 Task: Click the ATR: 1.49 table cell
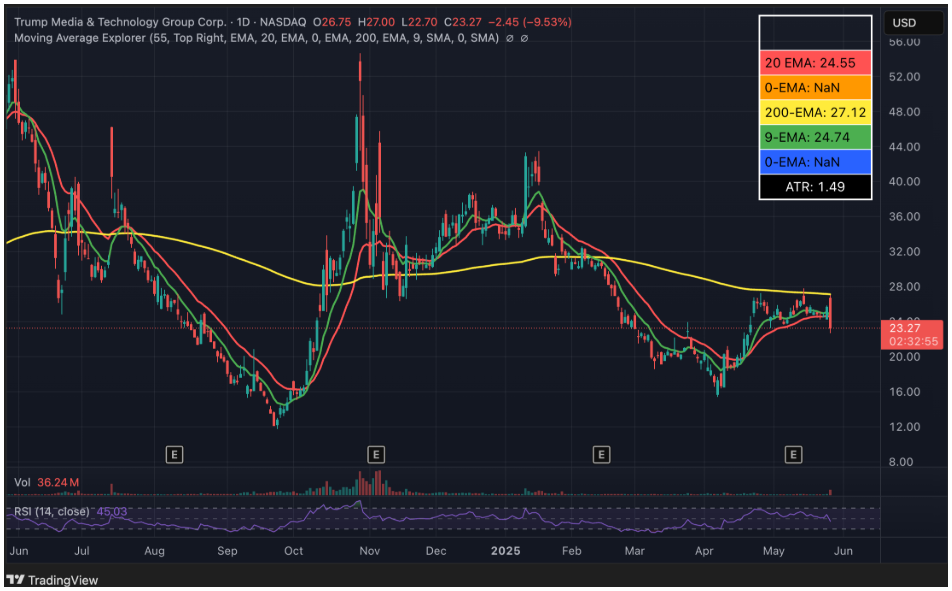pyautogui.click(x=815, y=187)
